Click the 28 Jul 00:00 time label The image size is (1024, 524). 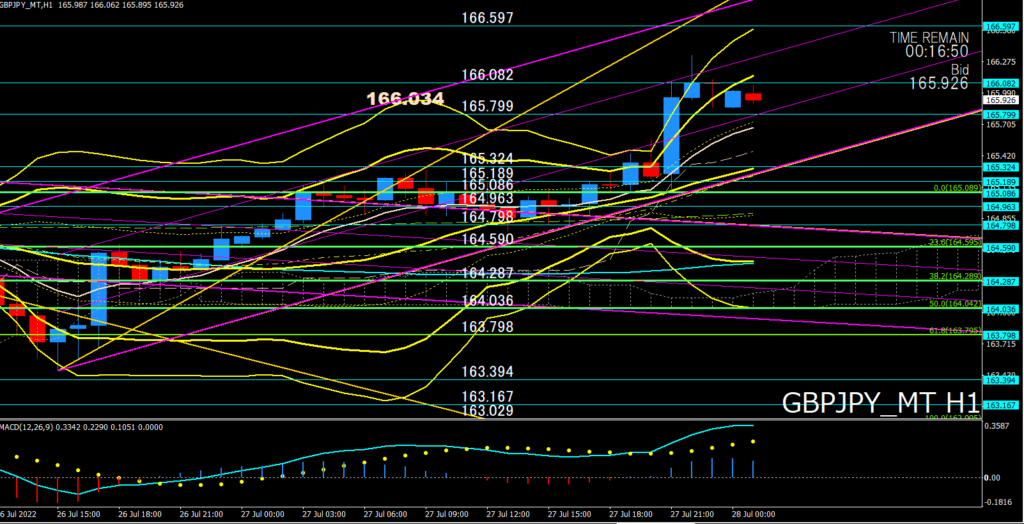[753, 515]
